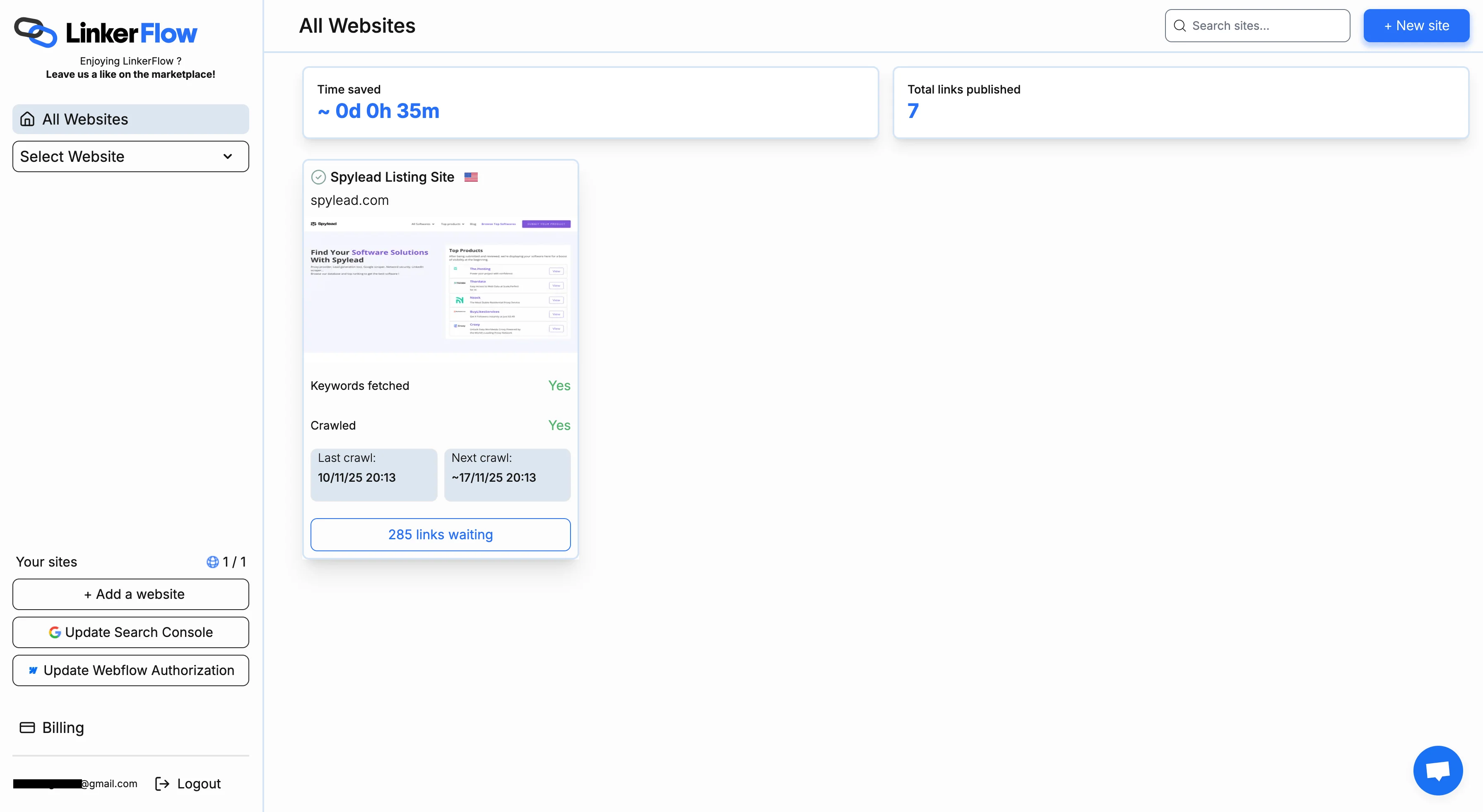This screenshot has height=812, width=1483.
Task: Click the + New site button
Action: click(1416, 25)
